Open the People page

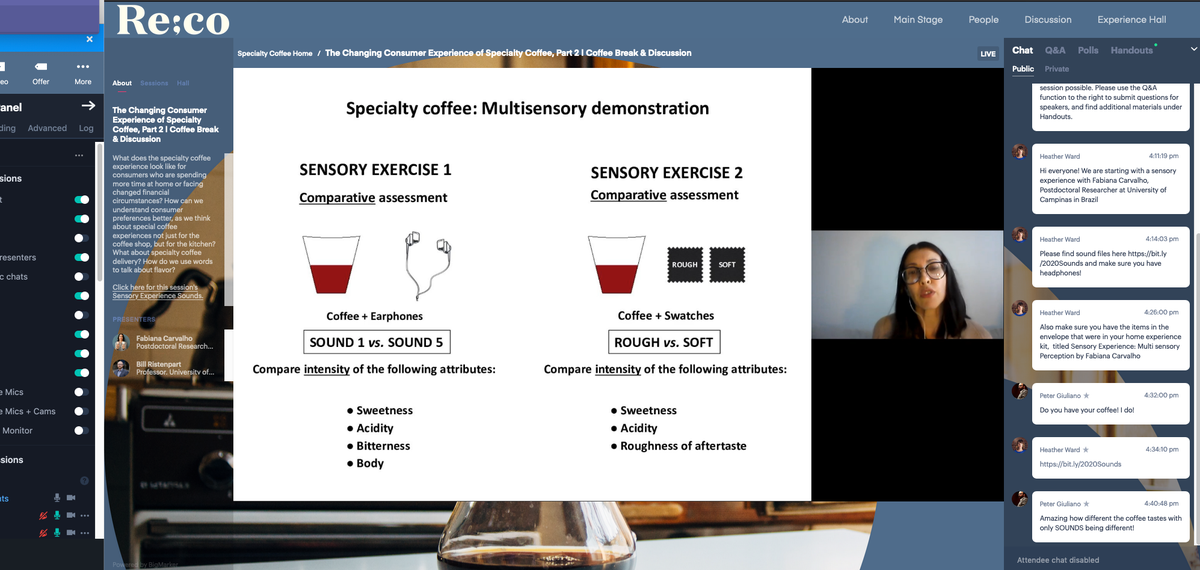[983, 19]
